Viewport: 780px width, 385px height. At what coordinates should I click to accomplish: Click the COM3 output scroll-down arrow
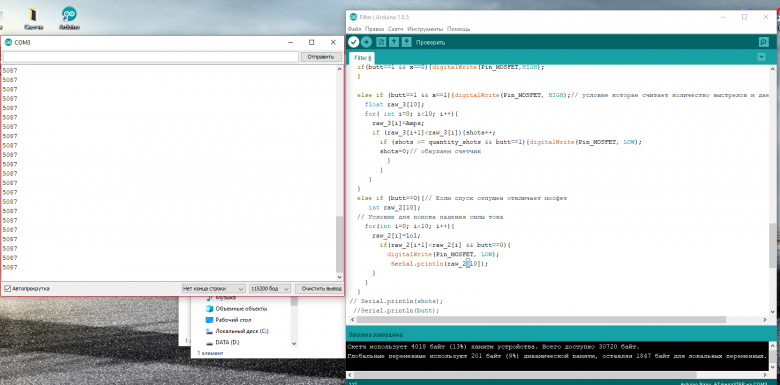click(340, 277)
